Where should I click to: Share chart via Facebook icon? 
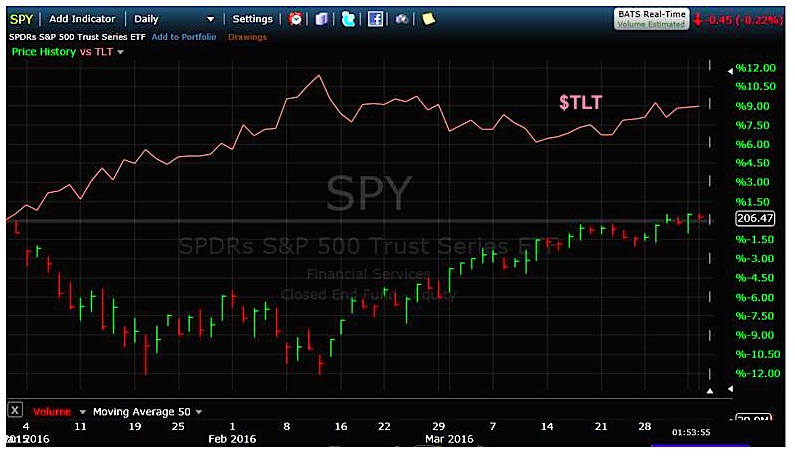click(375, 19)
